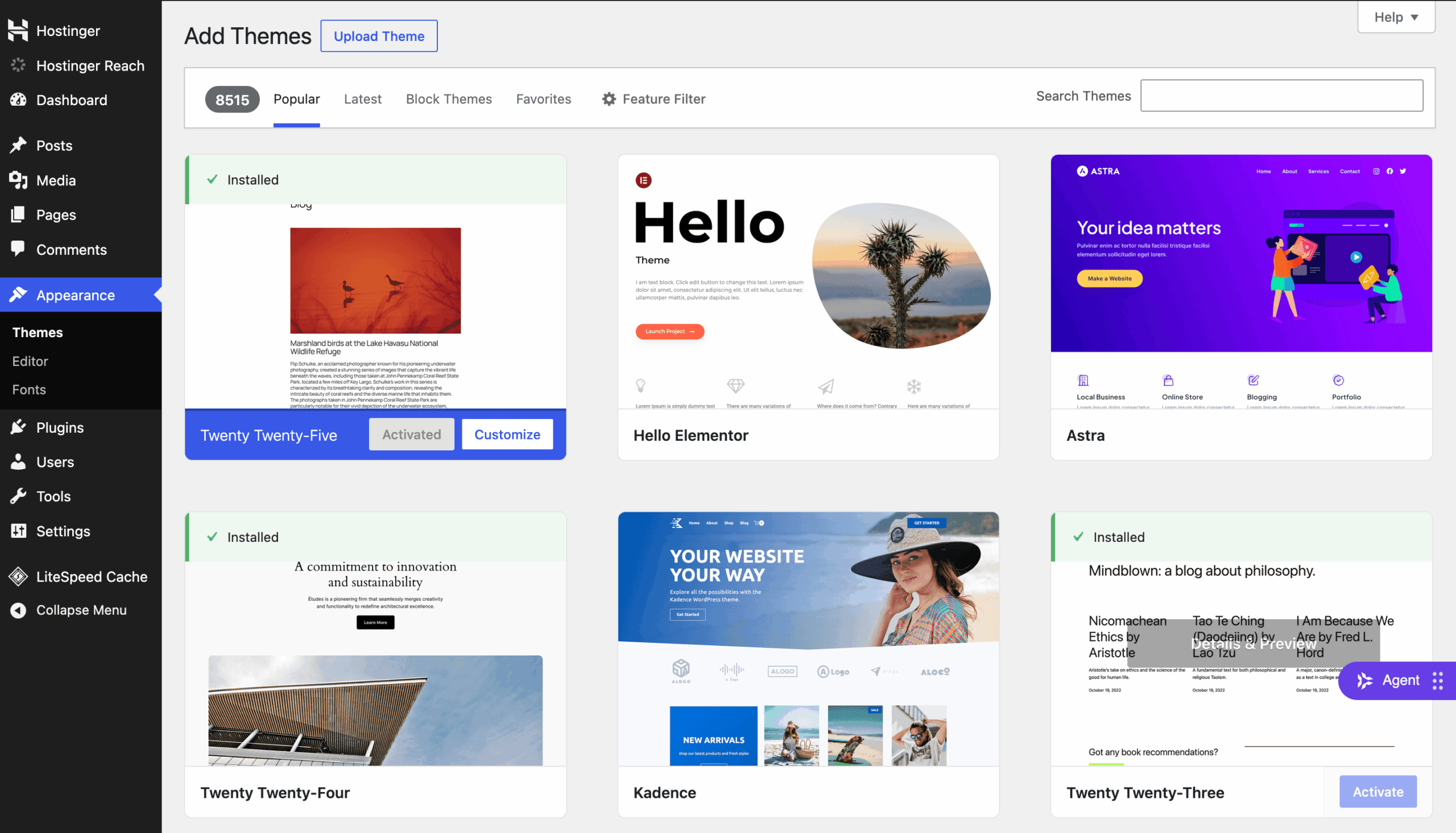This screenshot has height=833, width=1456.
Task: Click Installed notice on Twenty Twenty-Five
Action: [375, 180]
